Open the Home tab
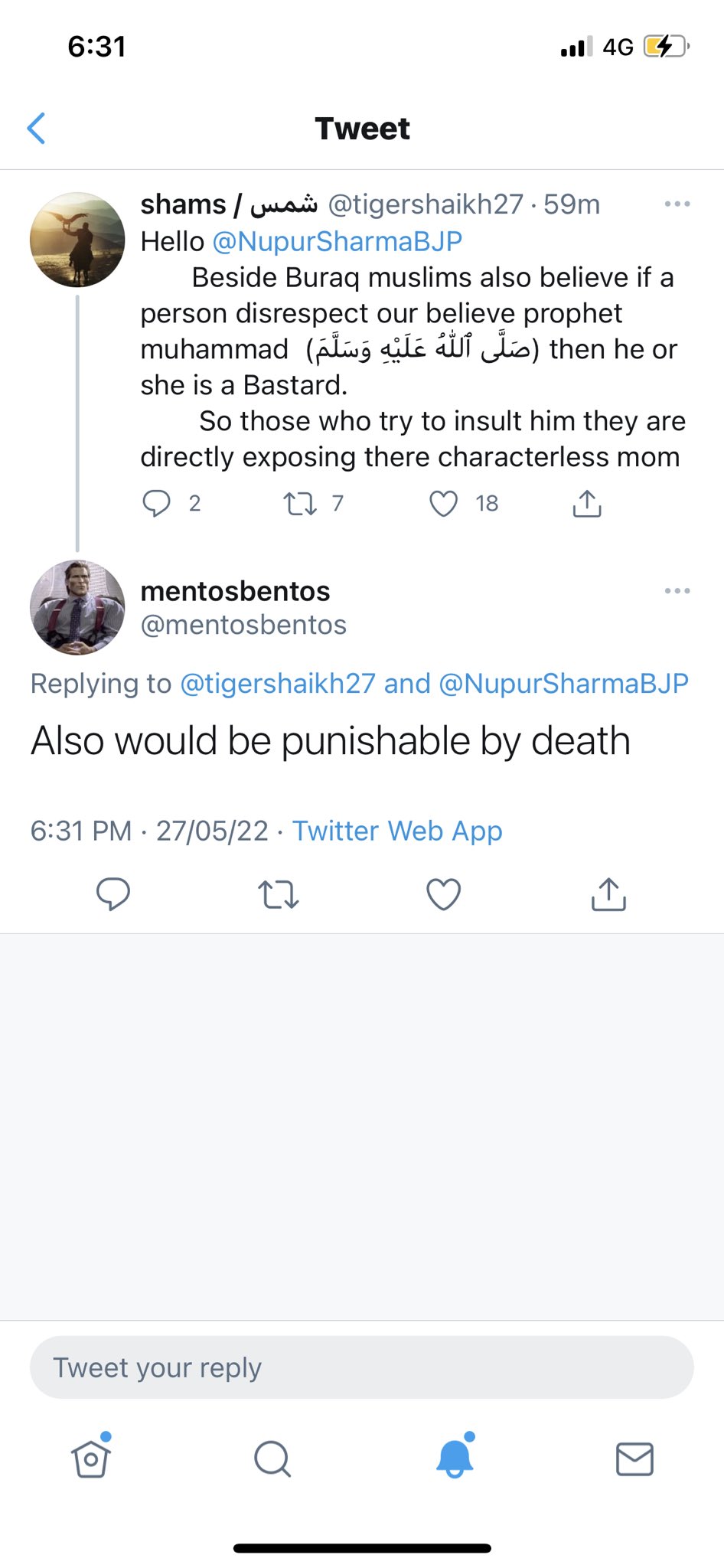The image size is (724, 1568). click(91, 1459)
